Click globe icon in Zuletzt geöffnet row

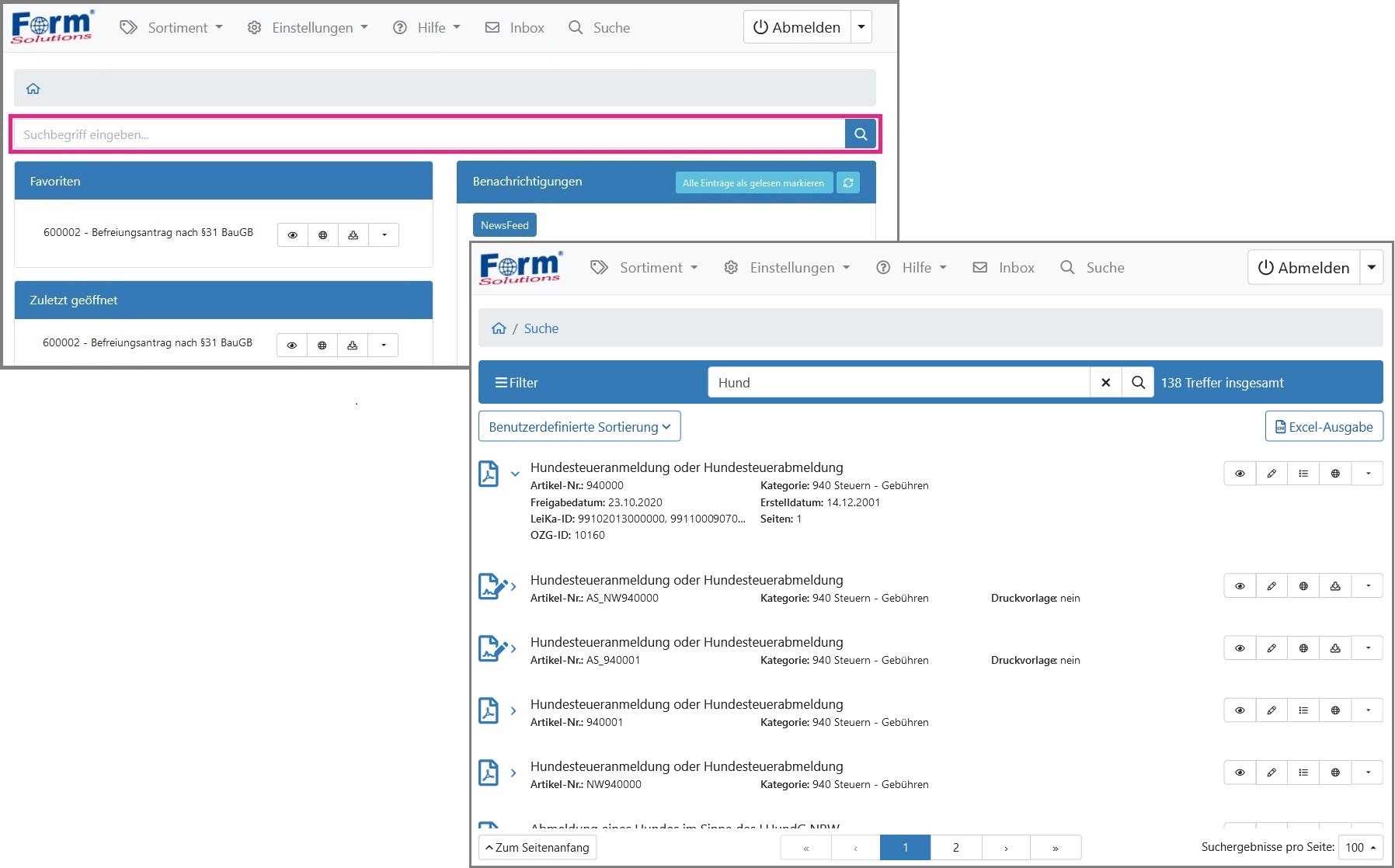pyautogui.click(x=322, y=345)
